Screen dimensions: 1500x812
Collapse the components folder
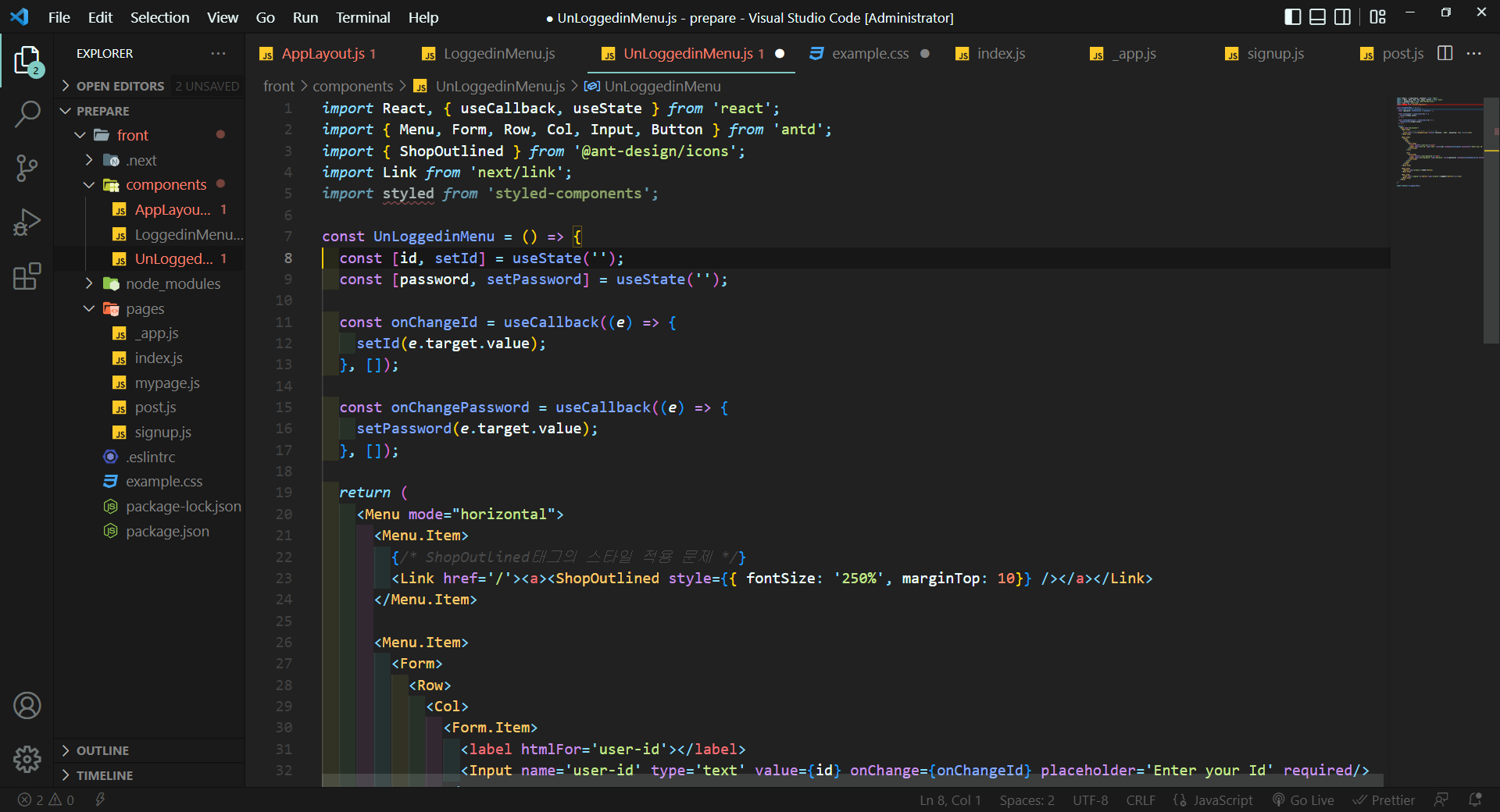[x=89, y=185]
